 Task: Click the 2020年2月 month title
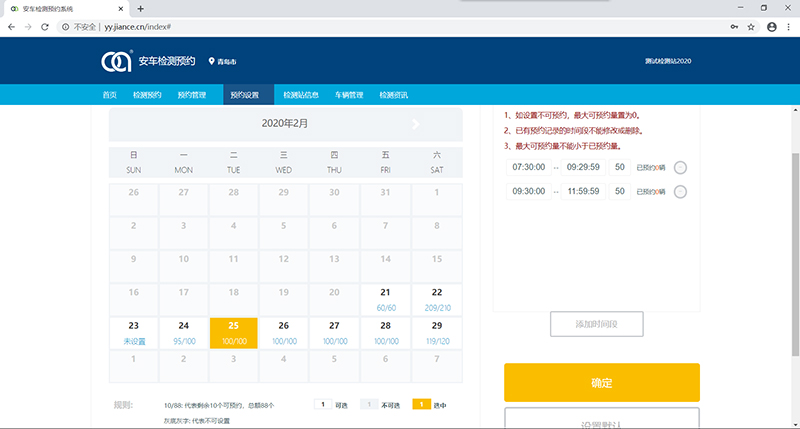pyautogui.click(x=285, y=123)
